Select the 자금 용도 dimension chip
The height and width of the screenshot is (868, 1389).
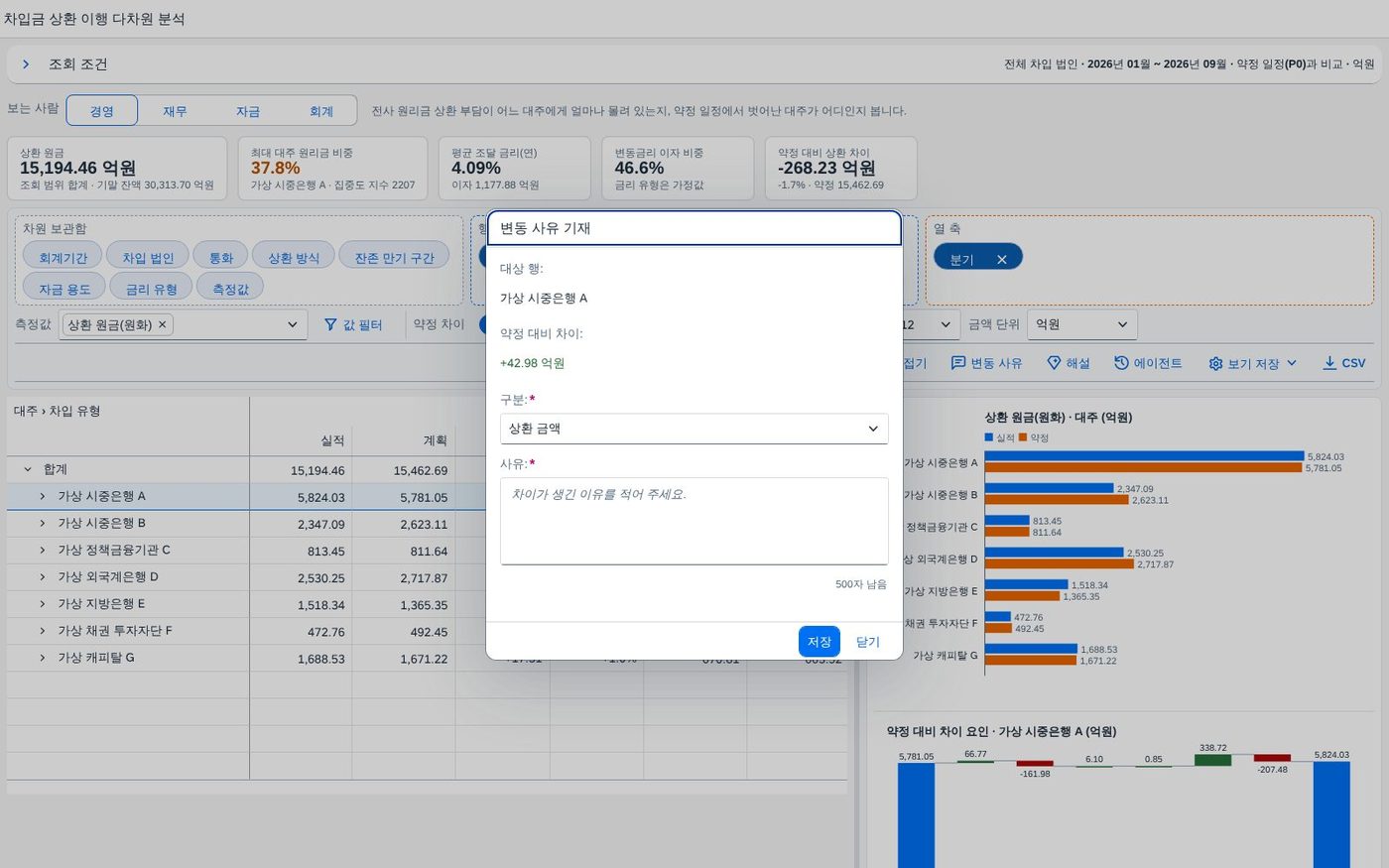click(x=64, y=289)
